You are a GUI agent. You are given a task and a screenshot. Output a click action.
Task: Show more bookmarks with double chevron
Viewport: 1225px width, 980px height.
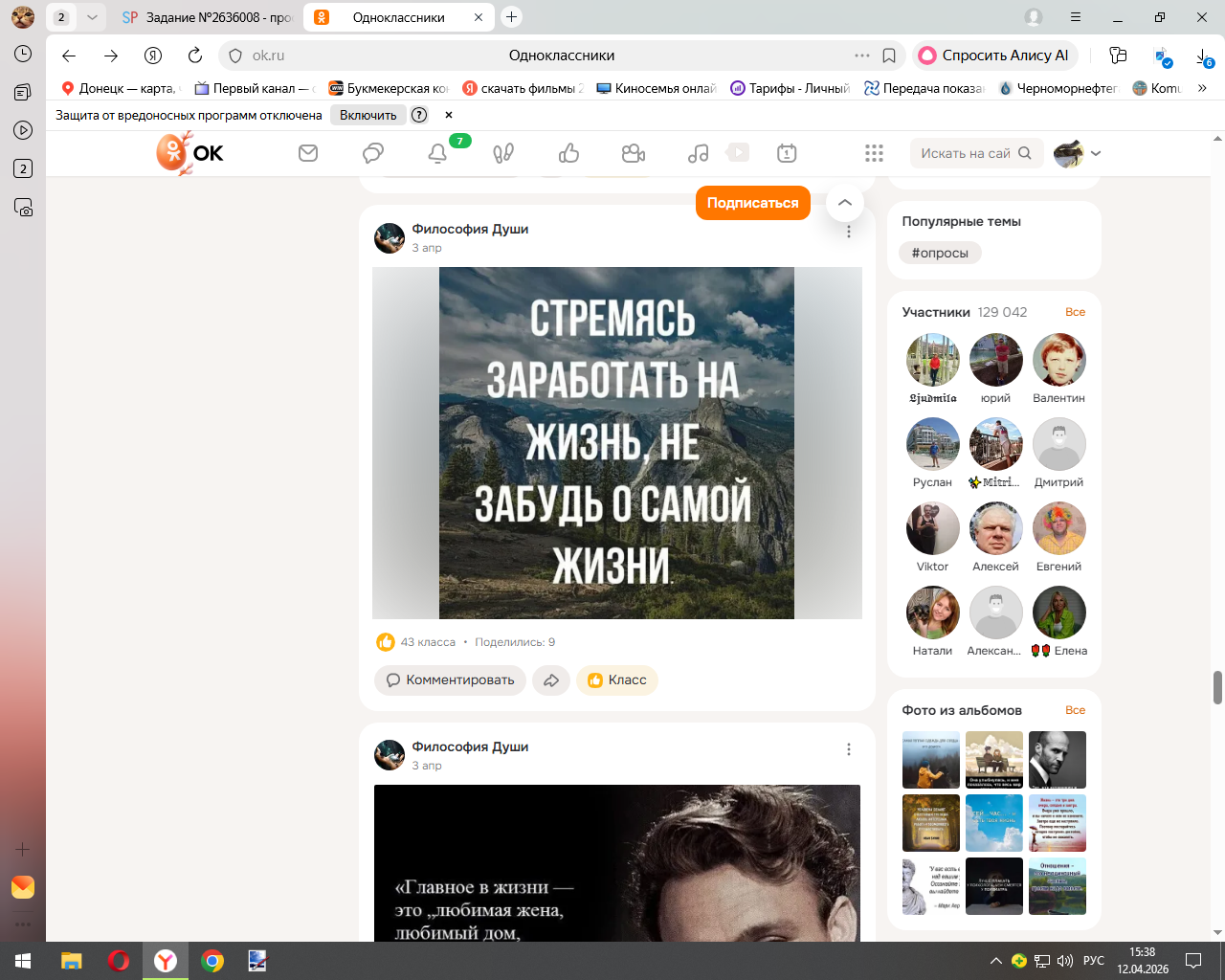[1202, 88]
